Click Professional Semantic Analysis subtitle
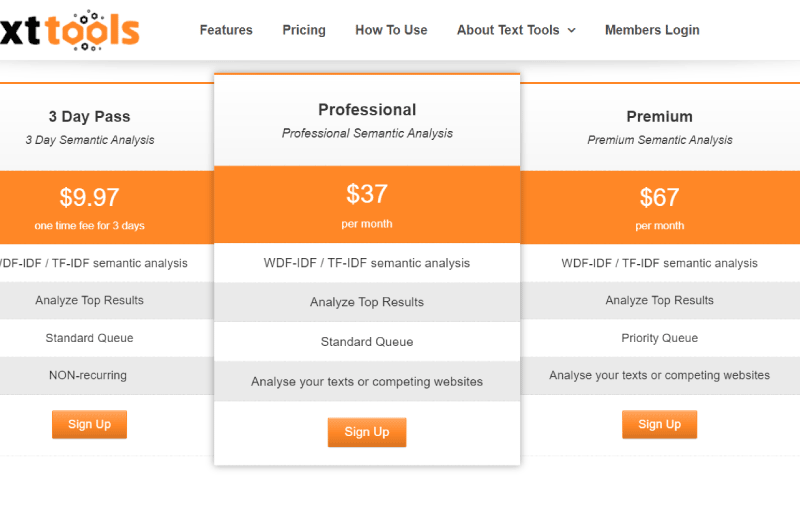Viewport: 800px width, 530px height. point(367,133)
